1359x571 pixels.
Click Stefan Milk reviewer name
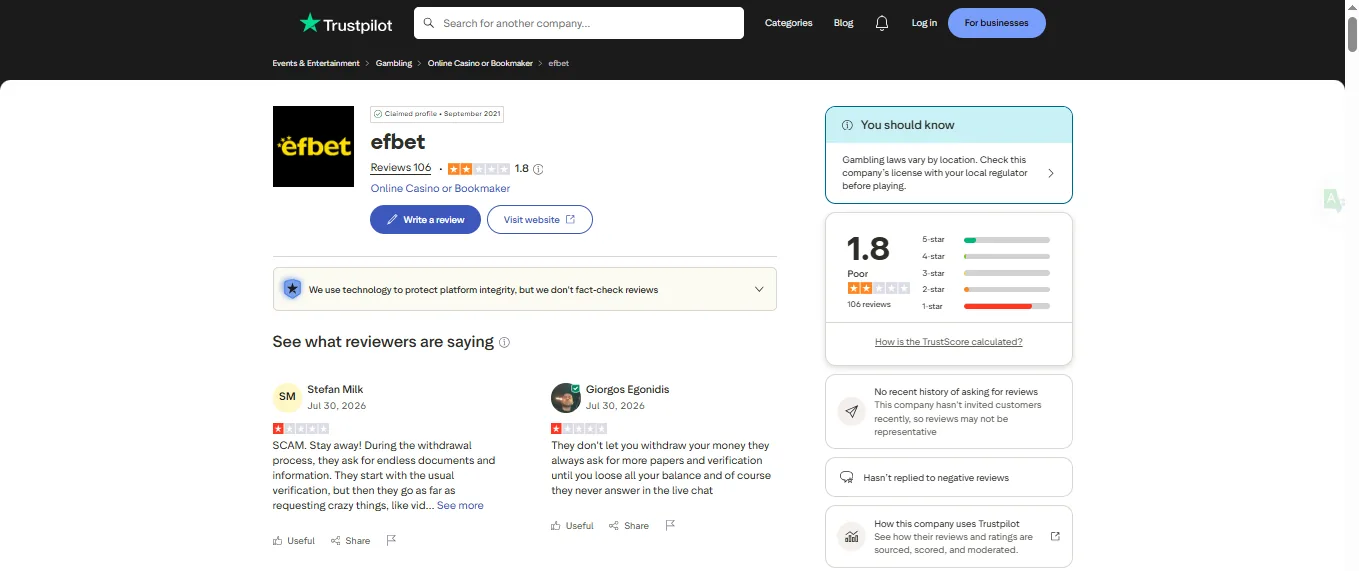click(x=335, y=389)
